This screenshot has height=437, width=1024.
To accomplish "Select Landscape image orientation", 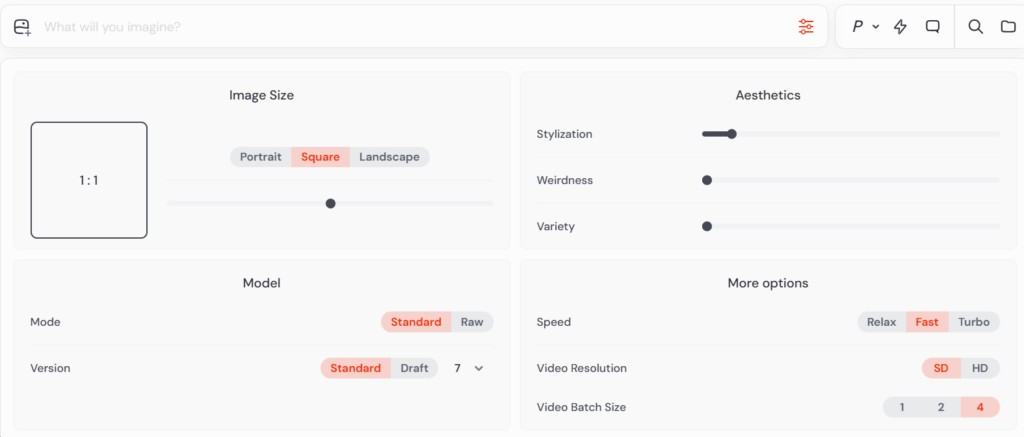I will (389, 157).
